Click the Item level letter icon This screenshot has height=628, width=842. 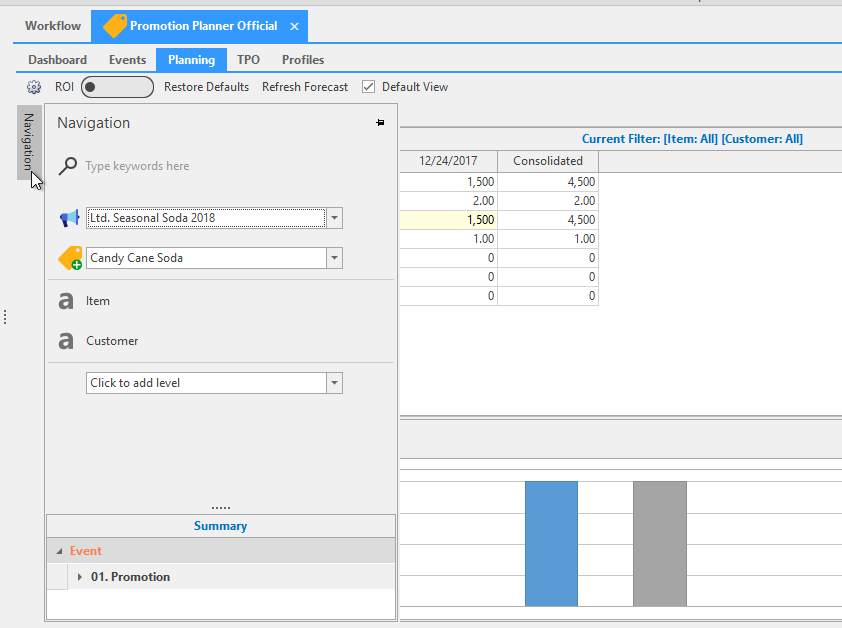click(x=66, y=301)
